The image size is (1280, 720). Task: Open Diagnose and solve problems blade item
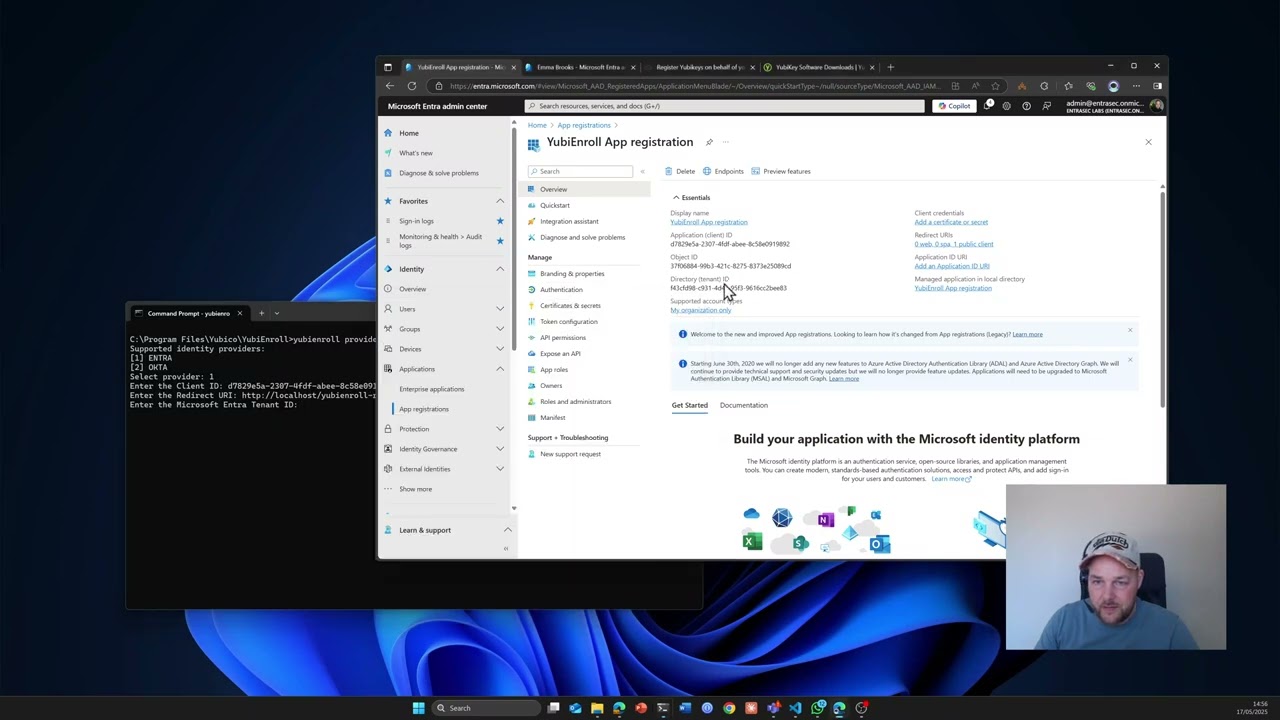point(582,237)
